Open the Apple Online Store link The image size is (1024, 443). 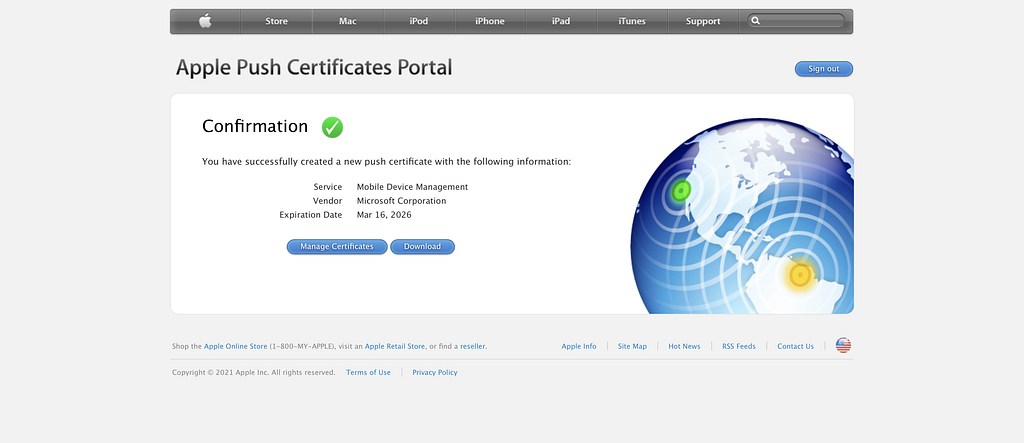point(236,346)
